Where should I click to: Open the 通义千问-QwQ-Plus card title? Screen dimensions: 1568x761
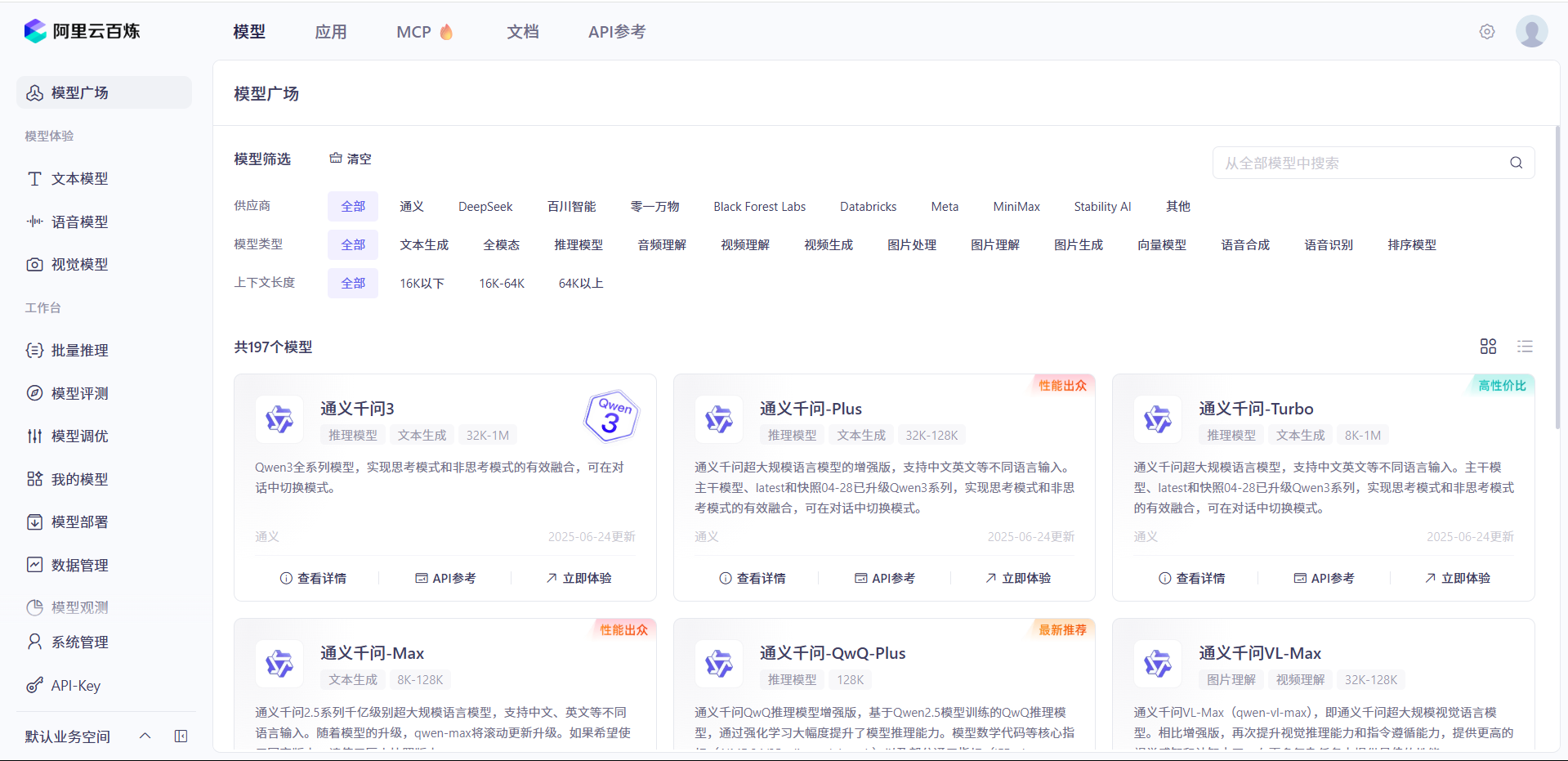pyautogui.click(x=833, y=653)
